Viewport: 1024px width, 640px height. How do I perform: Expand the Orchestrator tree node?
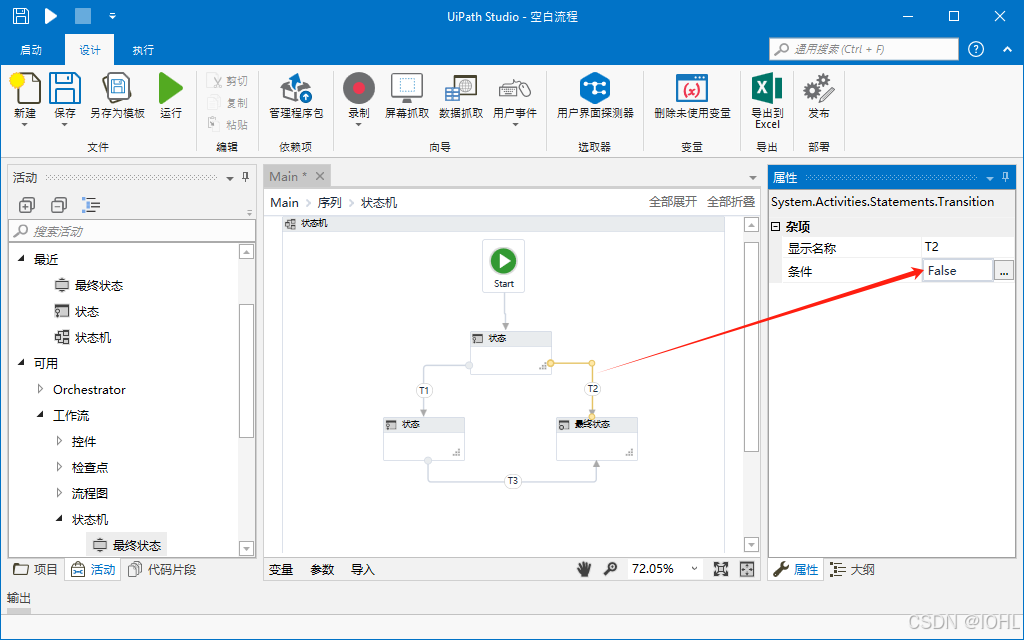click(x=40, y=389)
